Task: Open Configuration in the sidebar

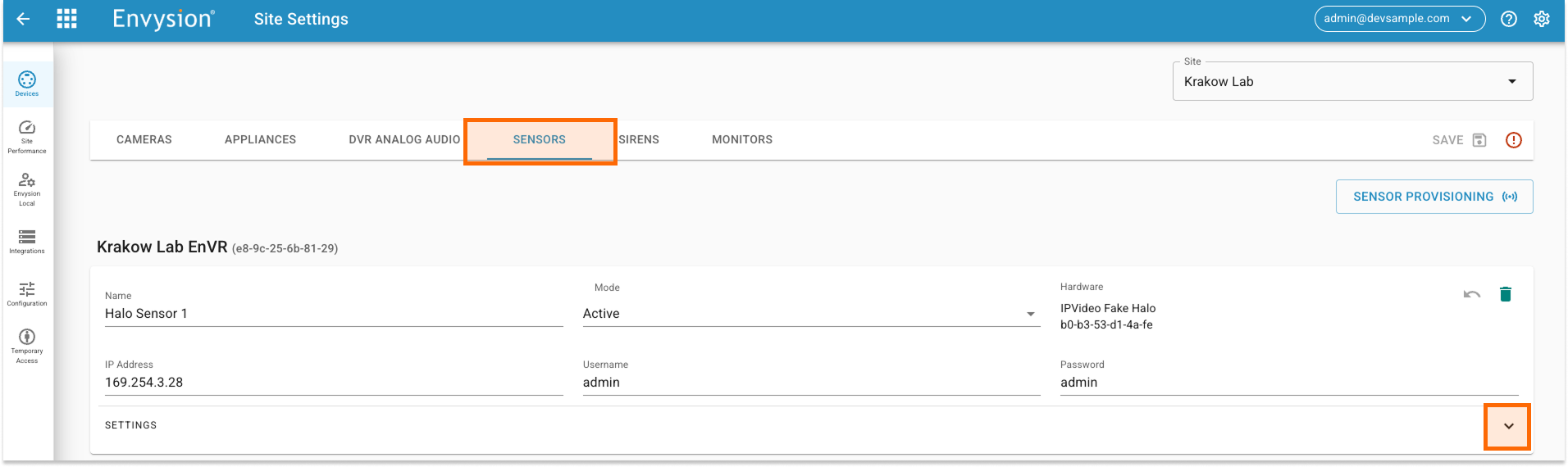Action: (x=27, y=294)
